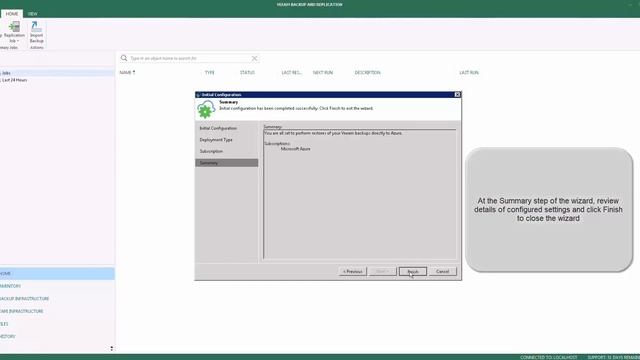Open the HOME view in navigation pane
The image size is (640, 360).
[x=57, y=273]
